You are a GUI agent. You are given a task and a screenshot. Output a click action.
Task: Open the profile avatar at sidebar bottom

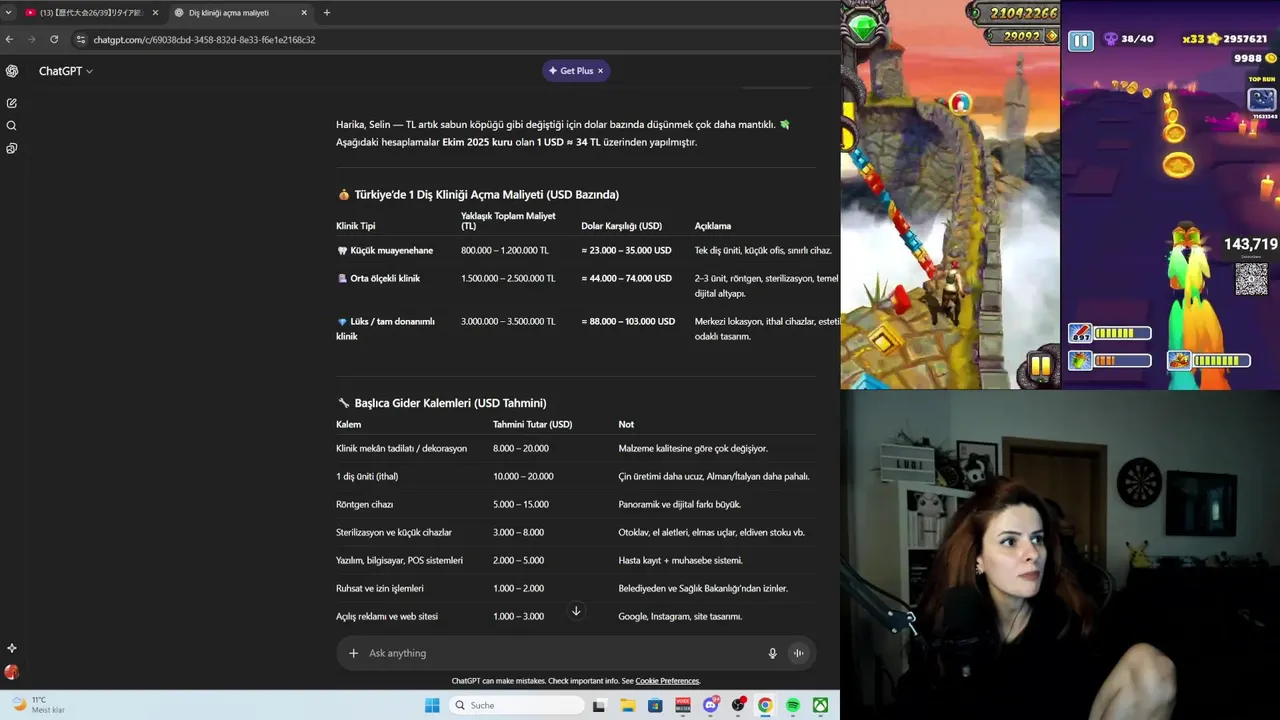pyautogui.click(x=12, y=672)
